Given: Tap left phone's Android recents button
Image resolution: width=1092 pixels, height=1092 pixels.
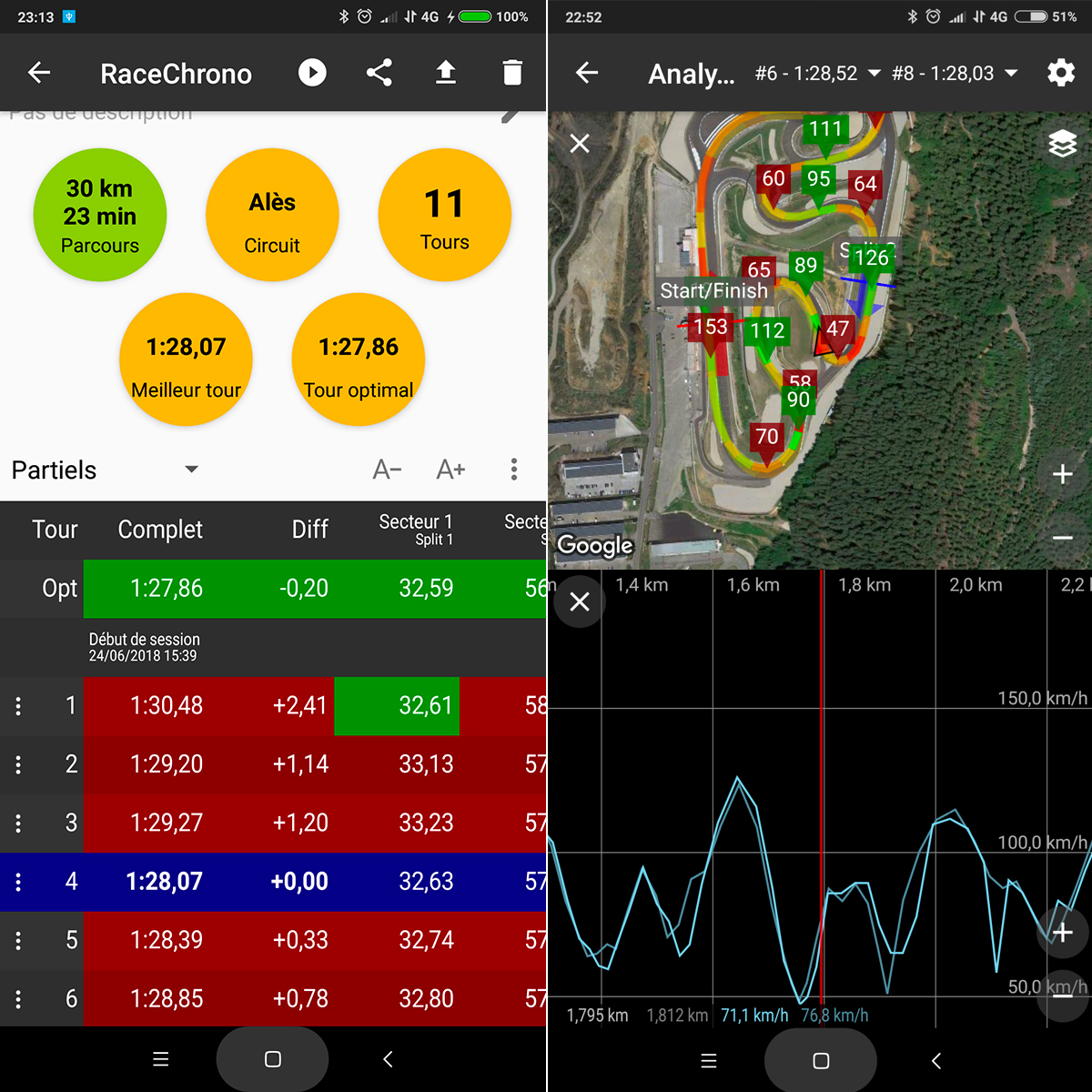Looking at the screenshot, I should (x=161, y=1059).
